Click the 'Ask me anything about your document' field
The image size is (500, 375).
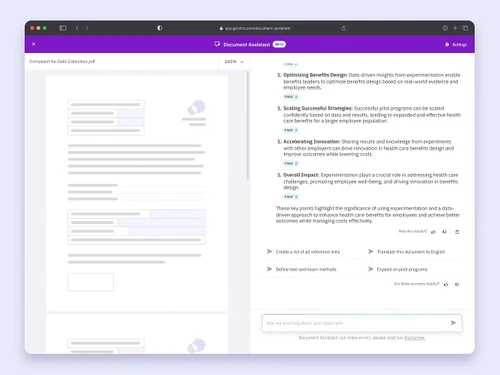(362, 323)
